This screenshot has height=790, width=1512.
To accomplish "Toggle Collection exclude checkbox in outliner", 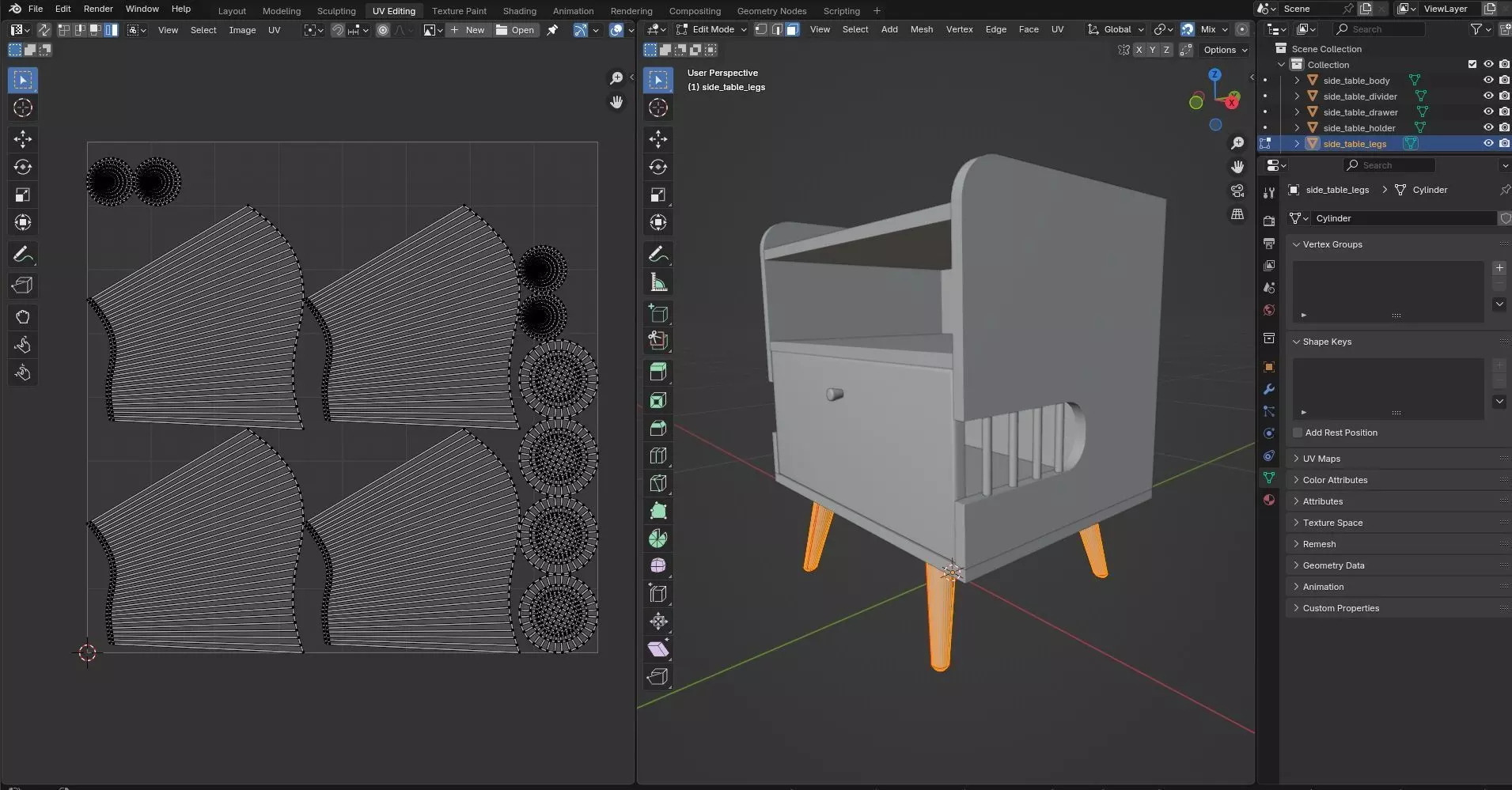I will (1472, 64).
